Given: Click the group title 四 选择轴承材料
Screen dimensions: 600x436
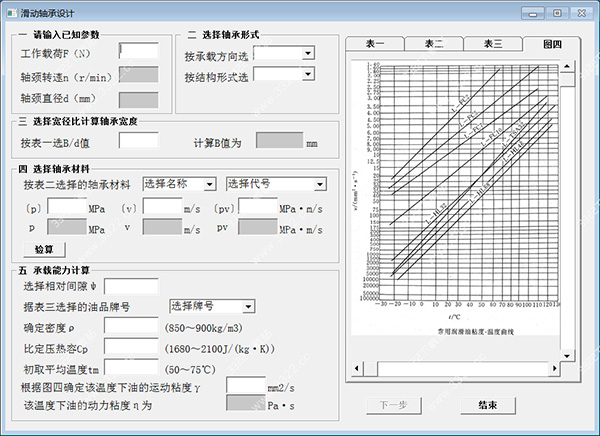Looking at the screenshot, I should pyautogui.click(x=54, y=169).
